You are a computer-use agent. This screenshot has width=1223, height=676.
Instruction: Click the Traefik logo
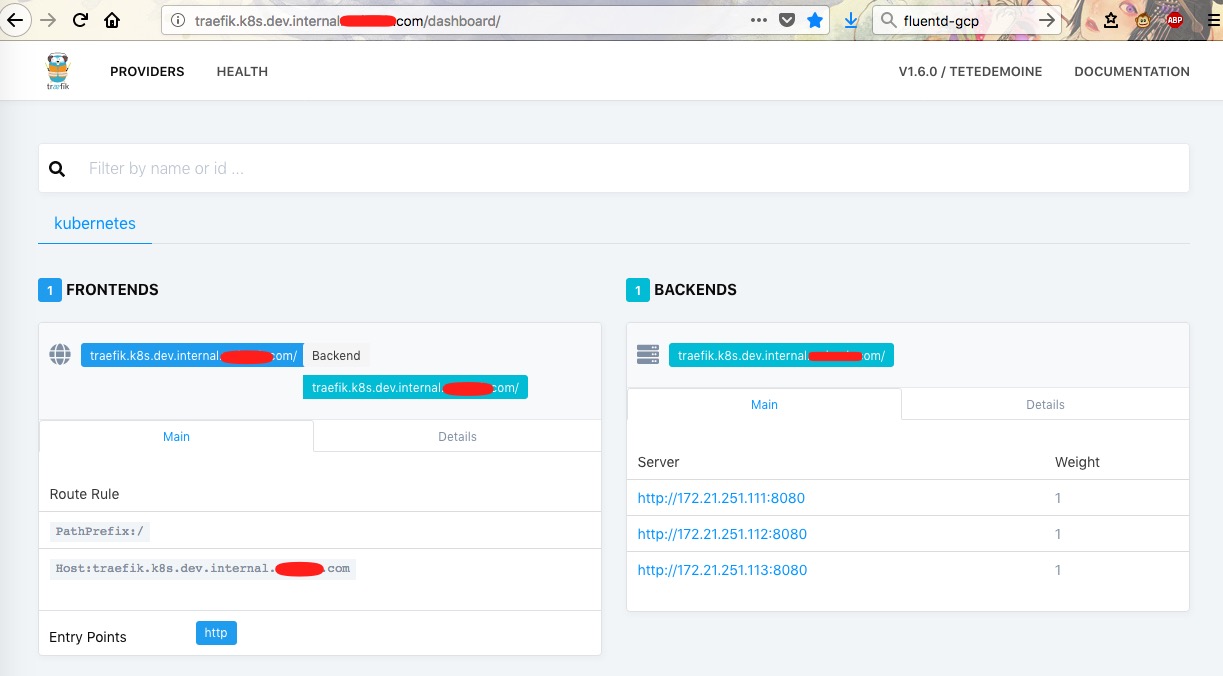pos(58,72)
